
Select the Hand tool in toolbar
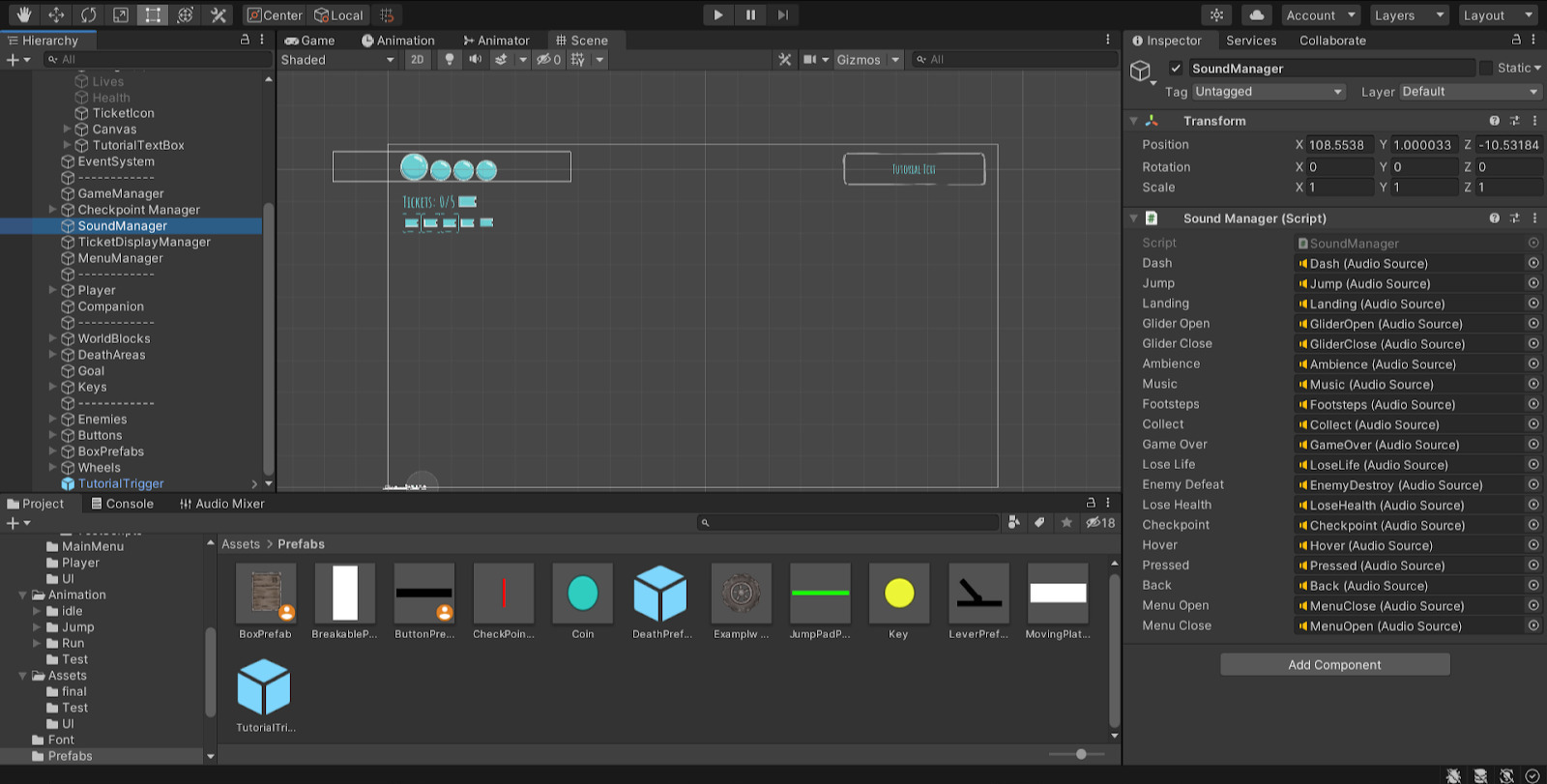pos(23,15)
